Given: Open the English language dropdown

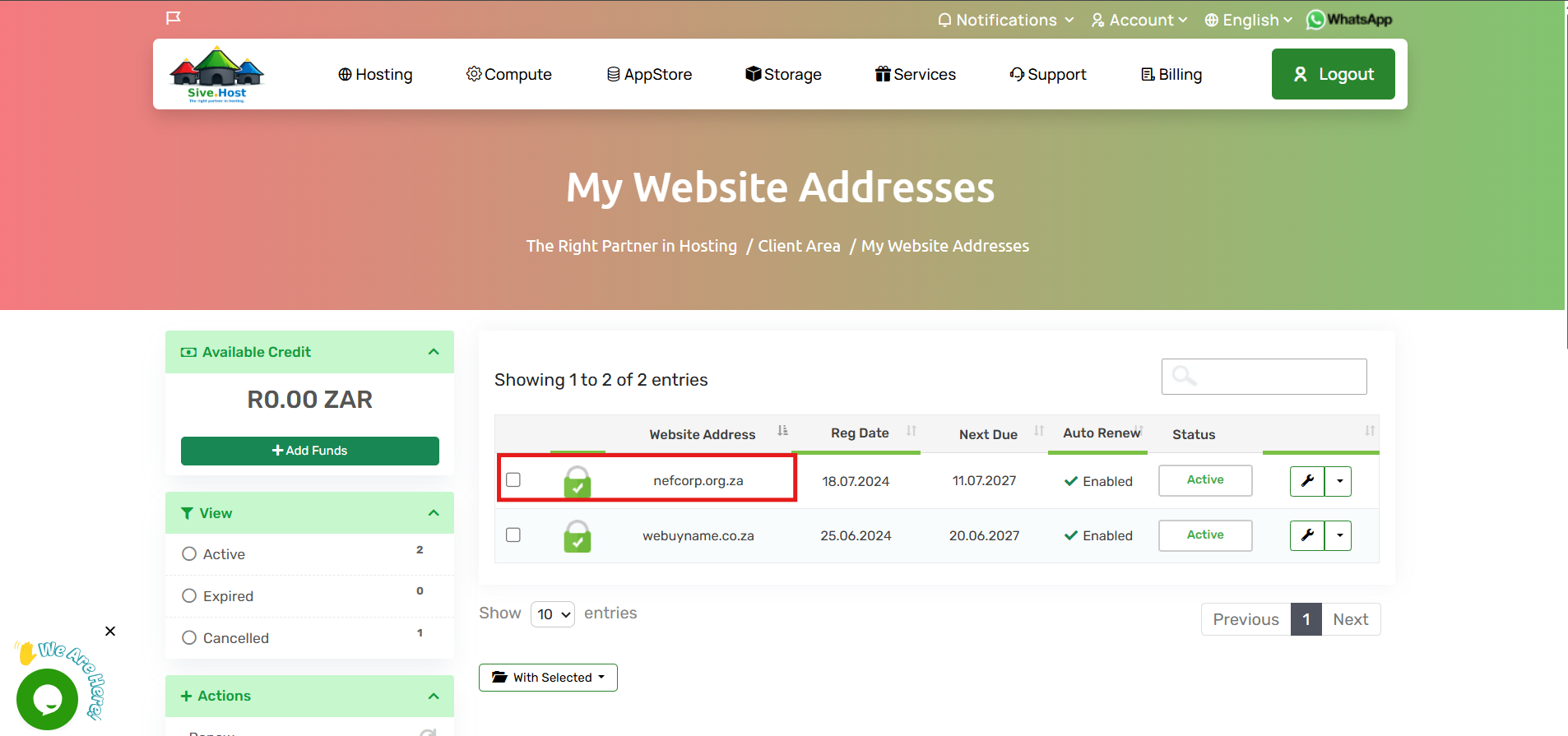Looking at the screenshot, I should (x=1249, y=20).
